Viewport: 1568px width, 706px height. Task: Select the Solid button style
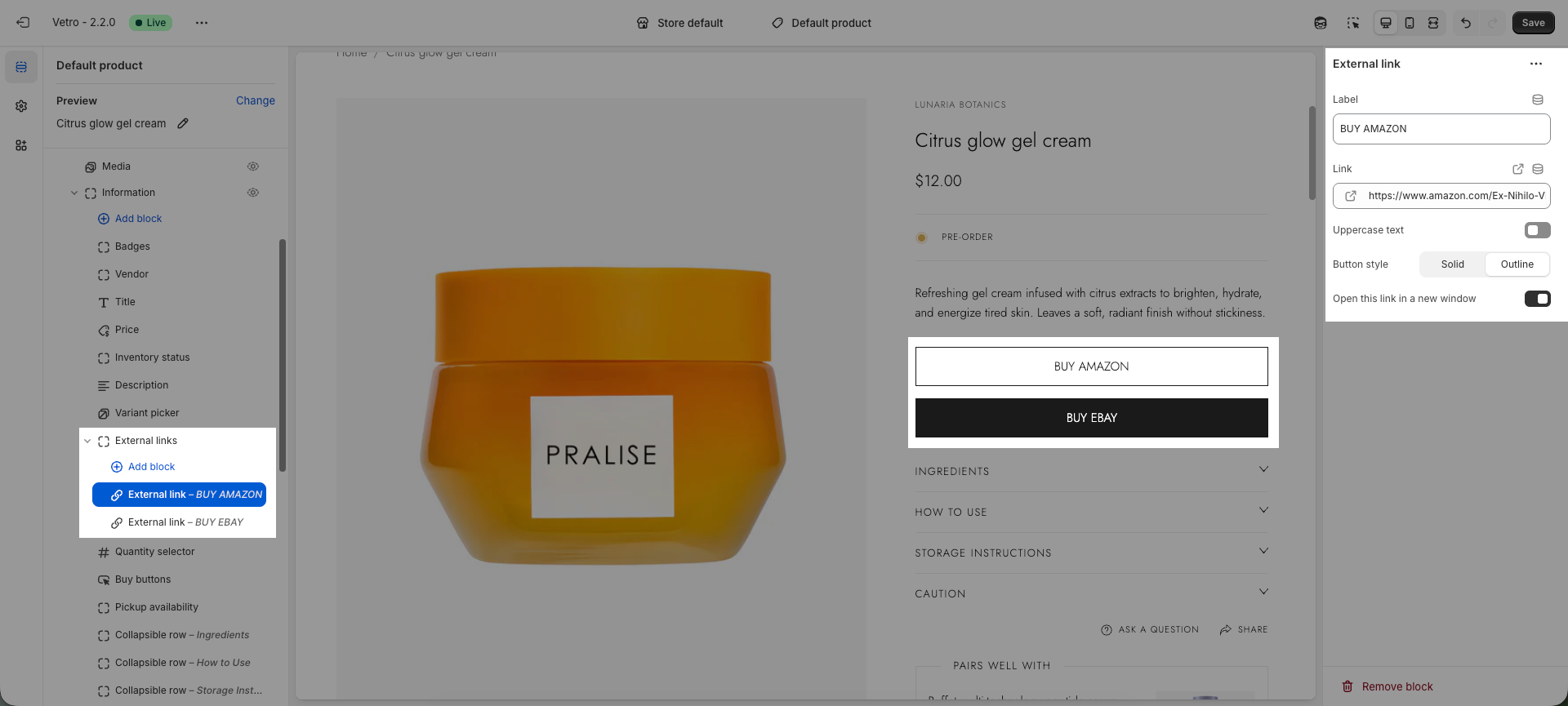click(x=1452, y=264)
